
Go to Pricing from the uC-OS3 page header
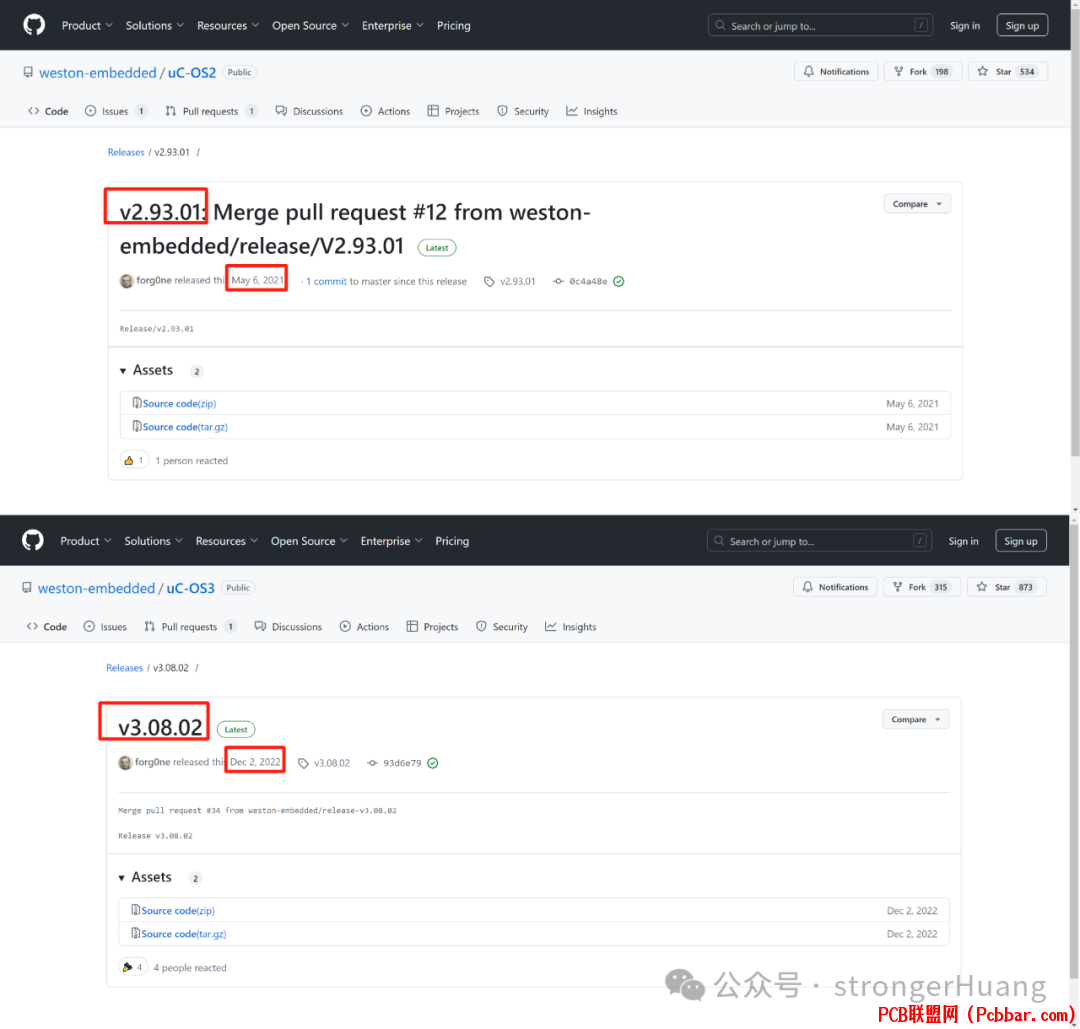pos(452,541)
